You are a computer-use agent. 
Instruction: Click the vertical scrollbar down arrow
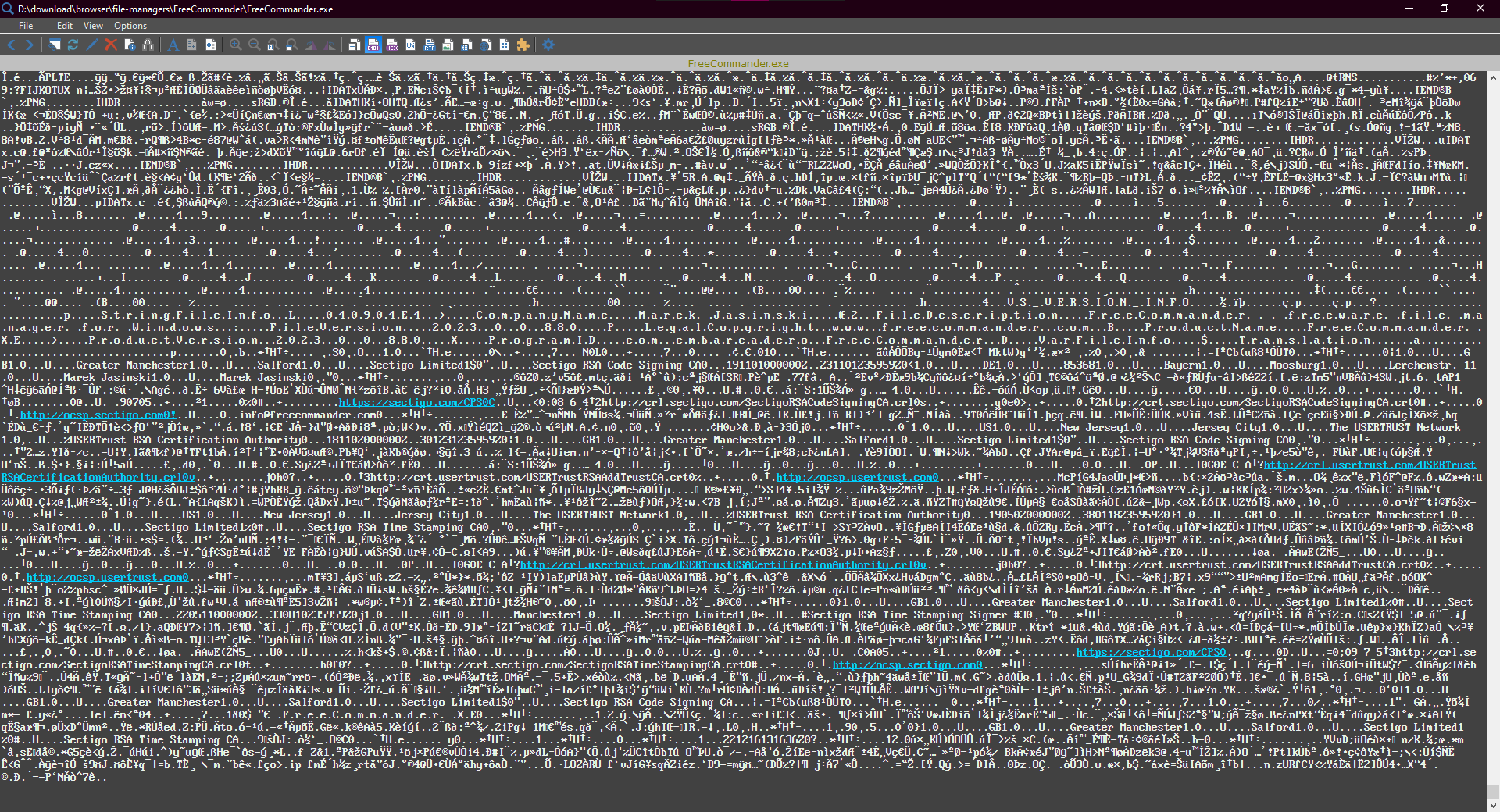(x=1493, y=805)
